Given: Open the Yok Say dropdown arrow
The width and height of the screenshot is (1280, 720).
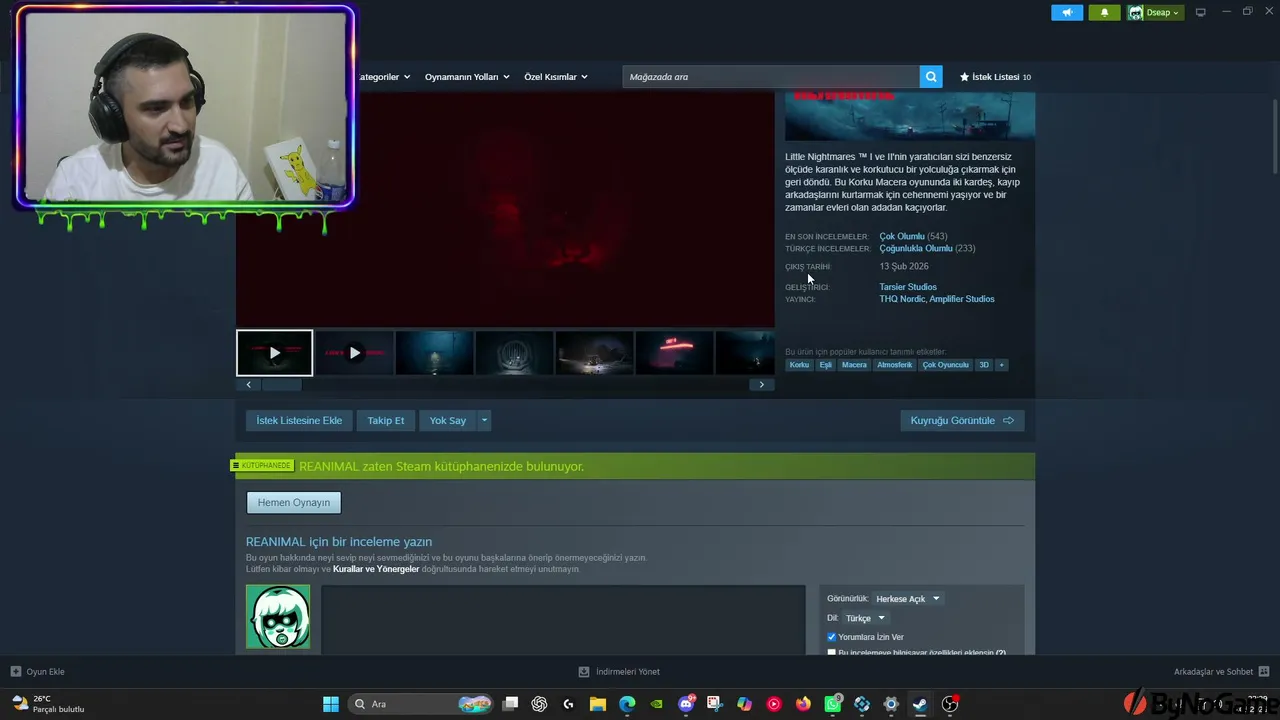Looking at the screenshot, I should [x=484, y=421].
